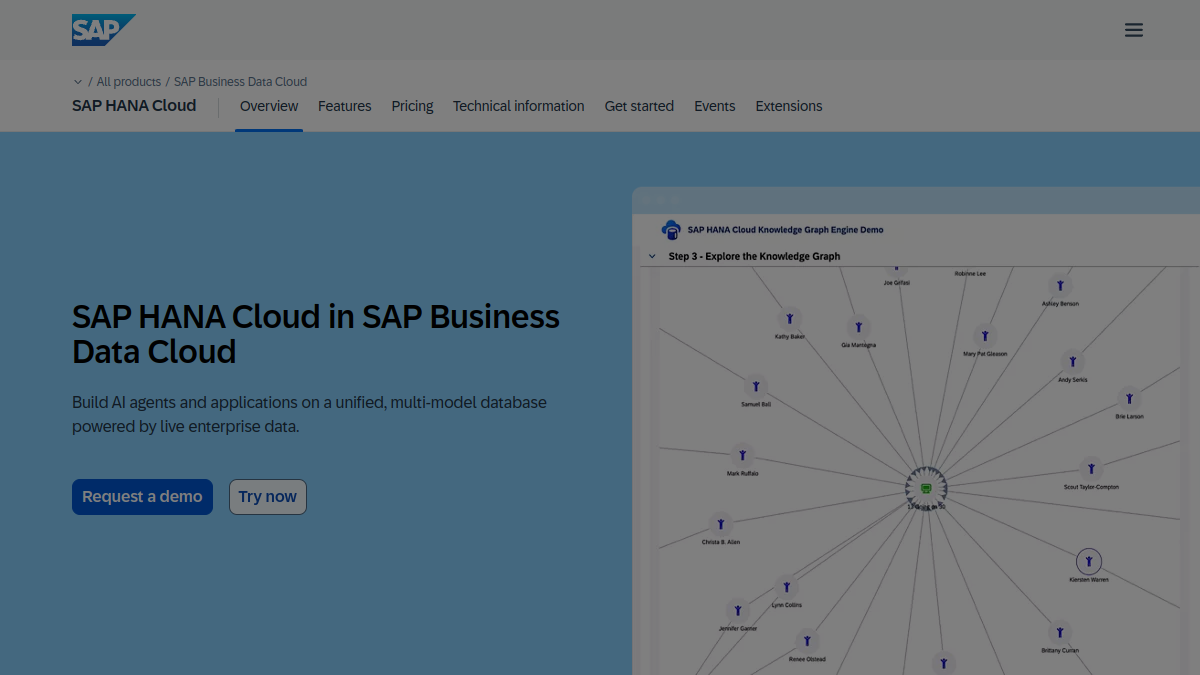Screen dimensions: 1200x675
Task: Follow the All products breadcrumb link
Action: click(x=129, y=82)
